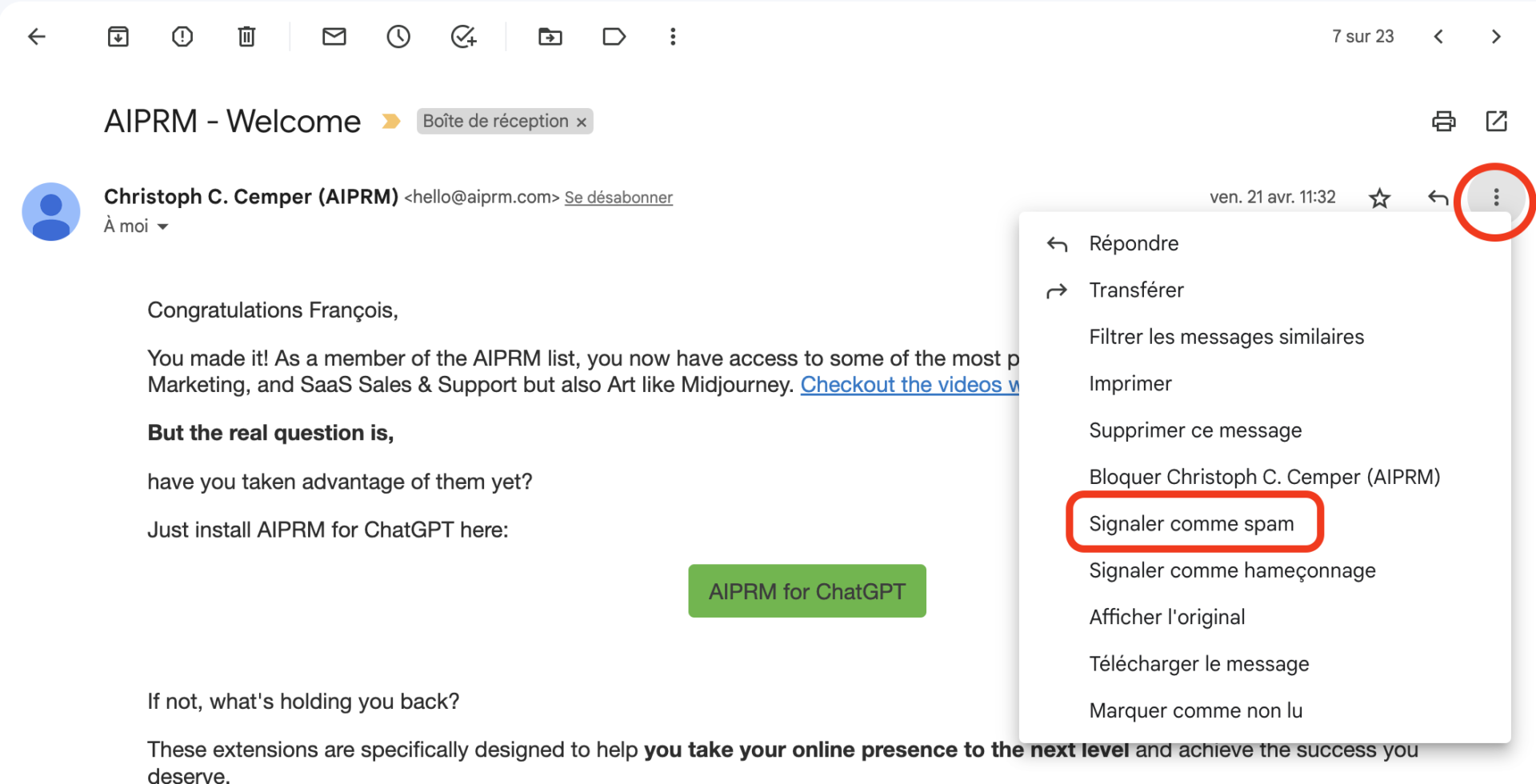The height and width of the screenshot is (784, 1536).
Task: Open labels via the tag icon
Action: pos(614,37)
